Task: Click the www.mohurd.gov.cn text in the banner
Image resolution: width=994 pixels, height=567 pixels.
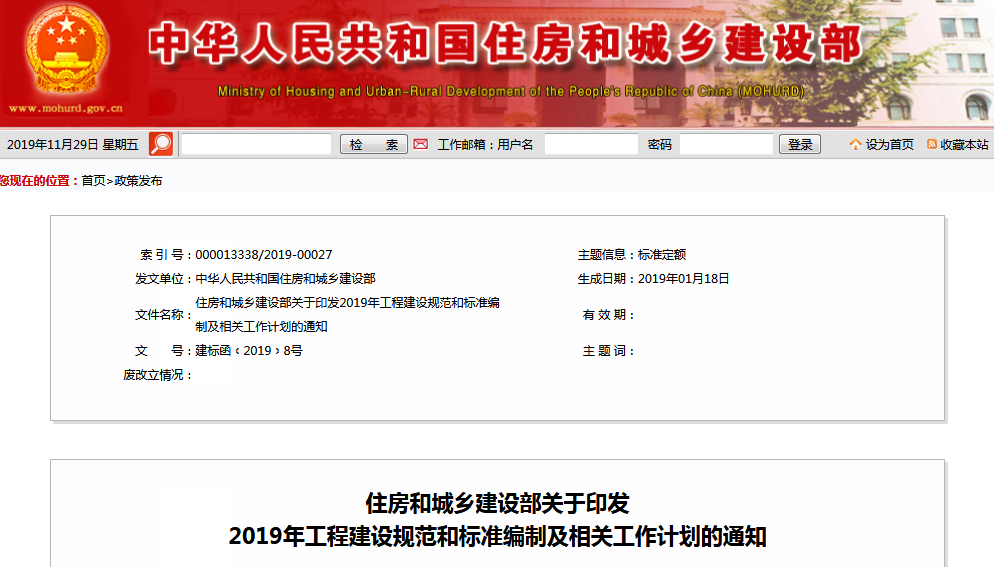Action: 66,108
